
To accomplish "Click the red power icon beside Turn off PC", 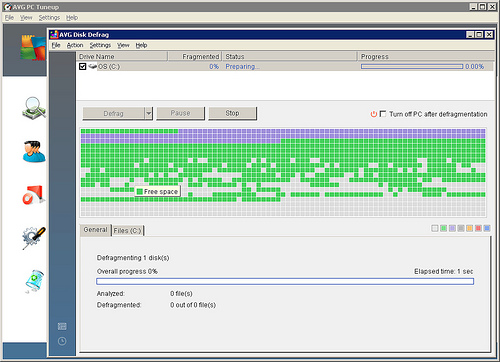I will pos(374,114).
